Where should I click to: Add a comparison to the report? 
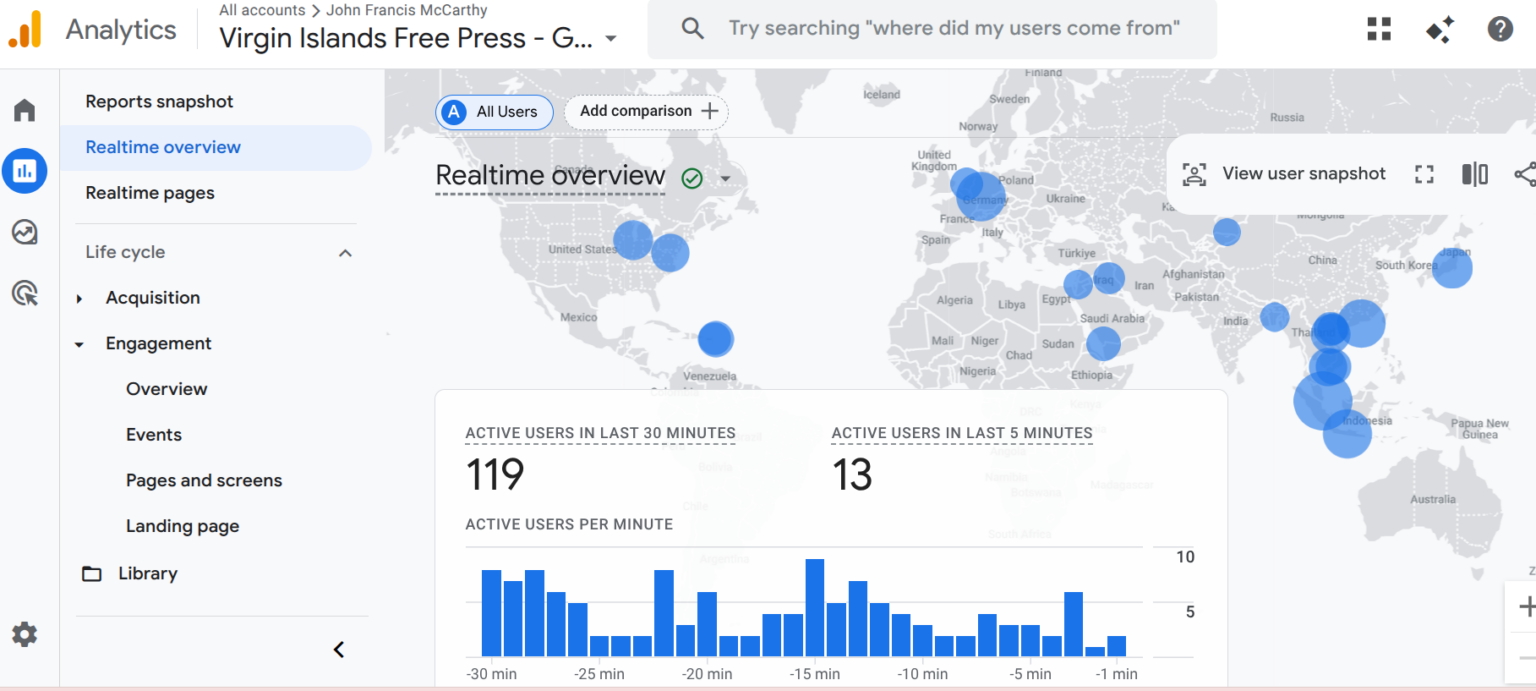coord(646,112)
